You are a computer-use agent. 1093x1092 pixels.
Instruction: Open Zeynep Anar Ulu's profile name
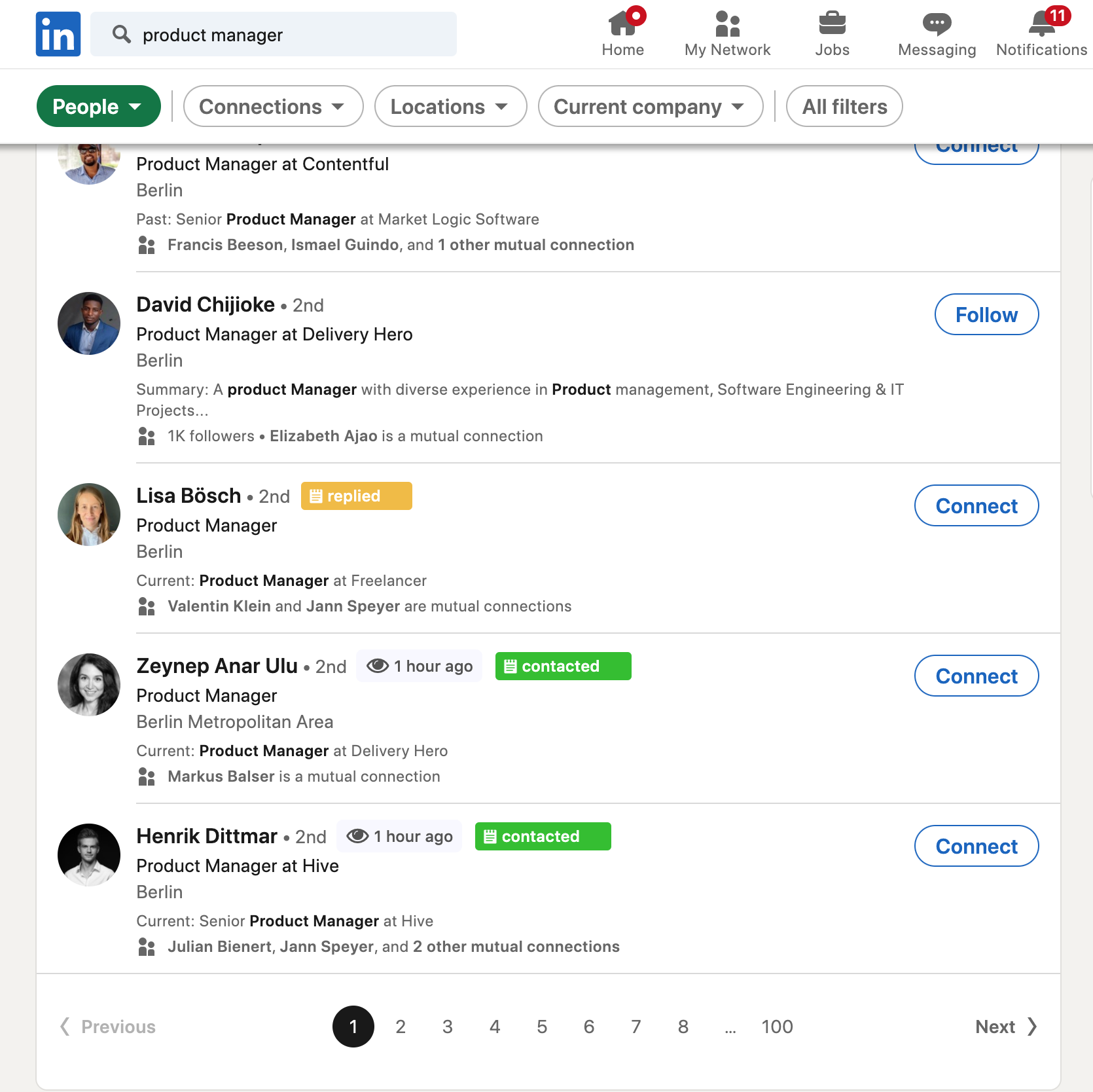coord(217,666)
